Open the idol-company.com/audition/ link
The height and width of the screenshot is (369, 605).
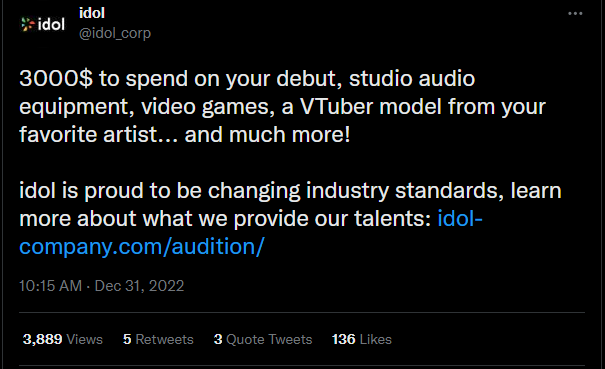point(251,232)
